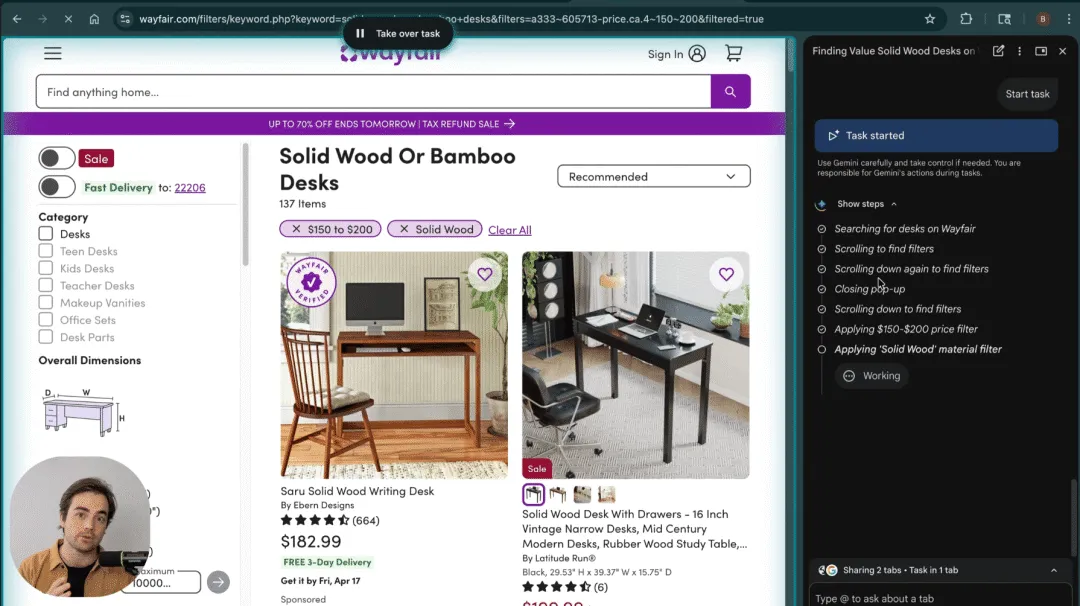Select the first black color swatch
This screenshot has width=1080, height=606.
coord(533,494)
